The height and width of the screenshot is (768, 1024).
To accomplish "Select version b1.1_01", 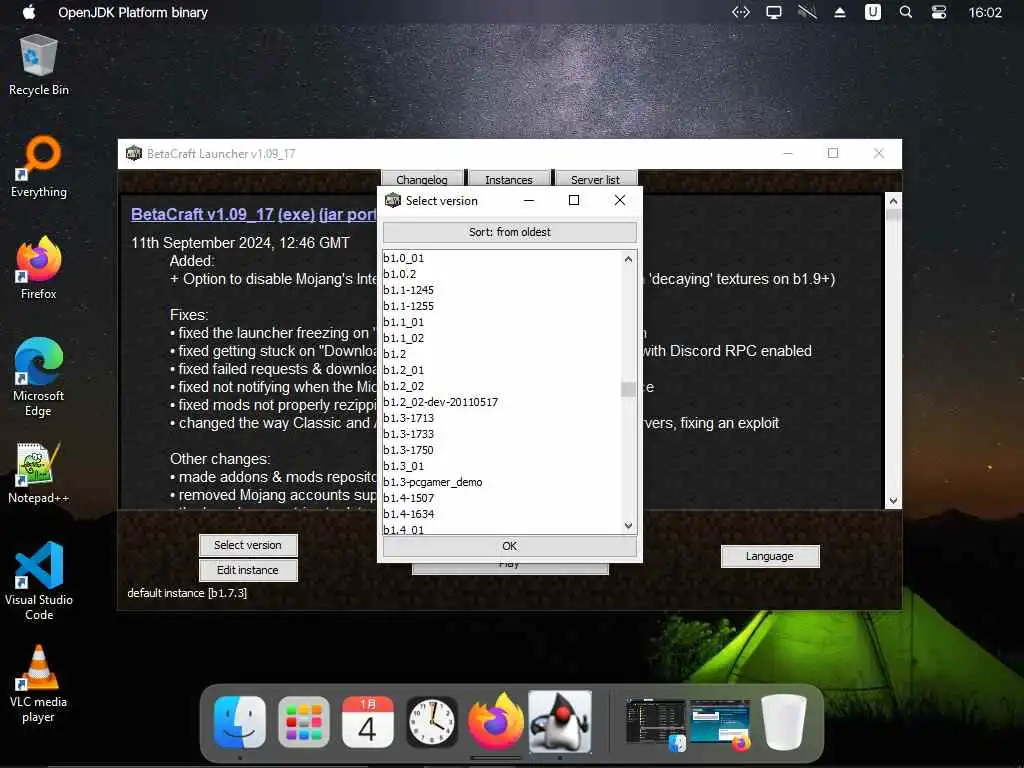I will tap(502, 322).
